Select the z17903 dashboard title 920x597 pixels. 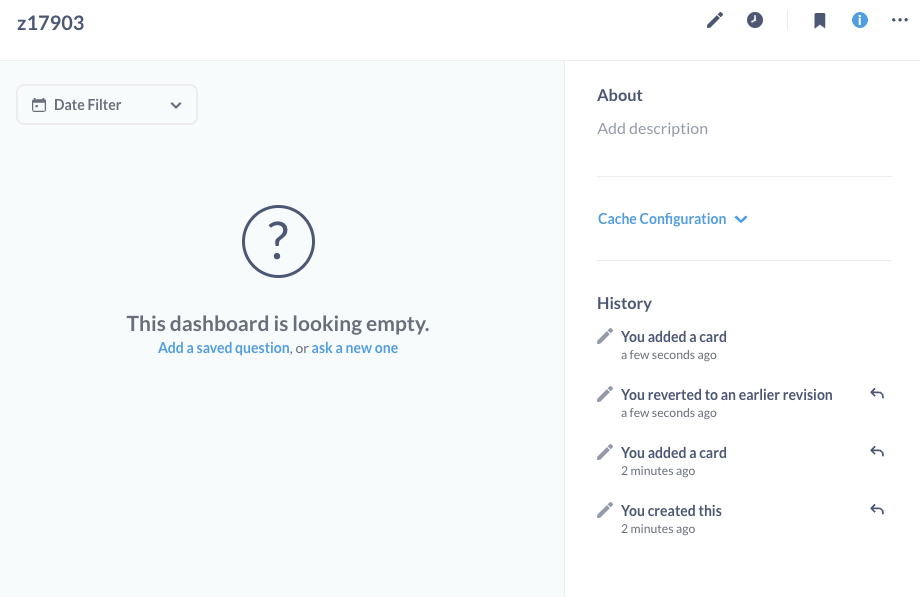point(50,21)
